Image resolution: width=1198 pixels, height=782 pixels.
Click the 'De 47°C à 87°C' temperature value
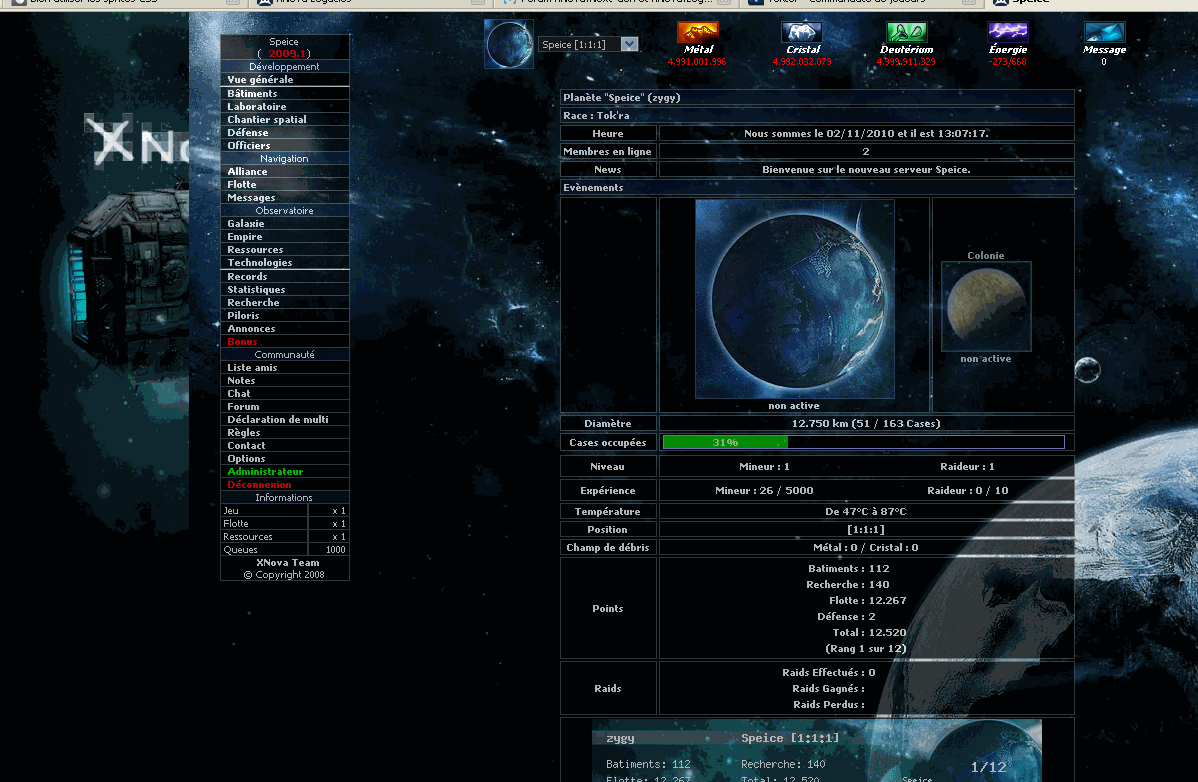(866, 511)
